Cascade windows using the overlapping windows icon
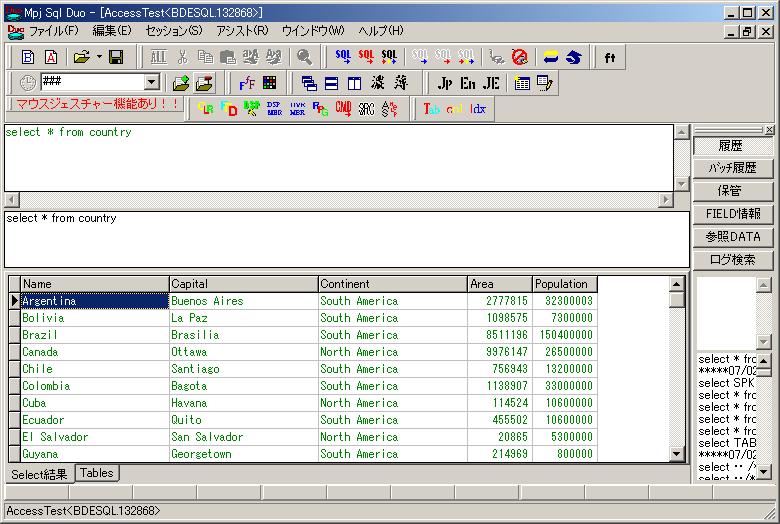Screen dimensions: 780x524 tap(309, 83)
